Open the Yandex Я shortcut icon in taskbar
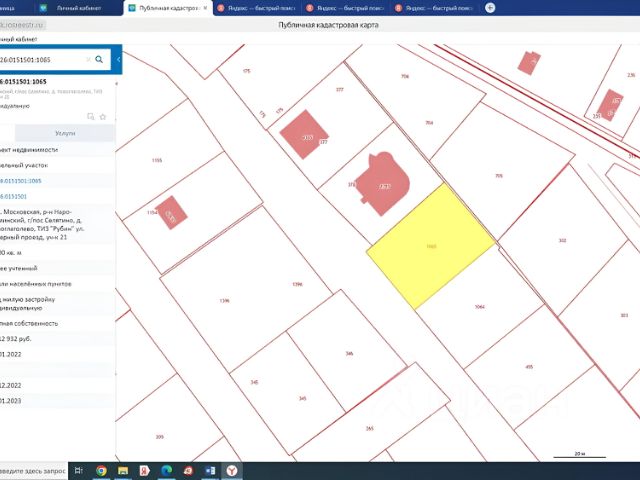The width and height of the screenshot is (640, 480). pyautogui.click(x=144, y=471)
